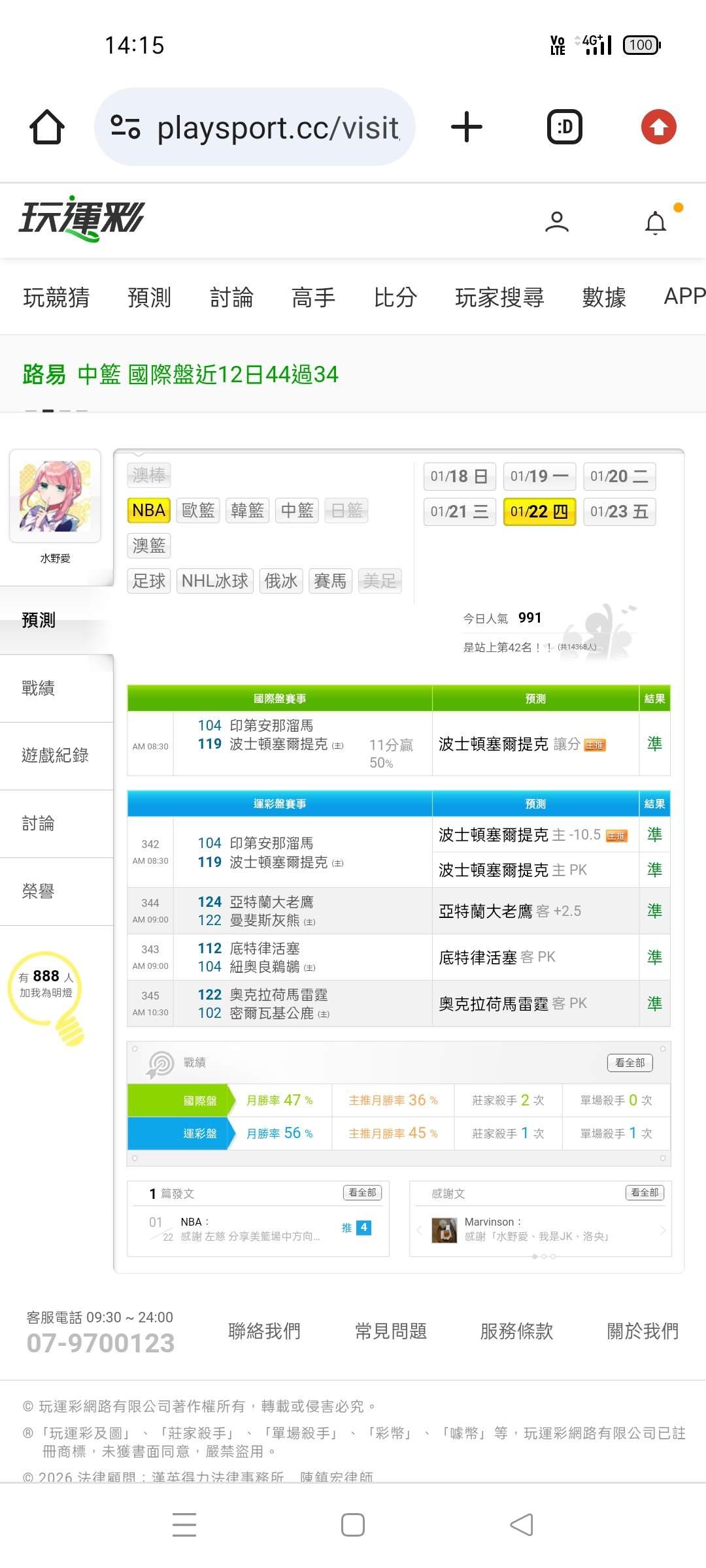Go to previous 感謝文 with left chevron
Image resolution: width=706 pixels, height=1568 pixels.
[x=419, y=1230]
